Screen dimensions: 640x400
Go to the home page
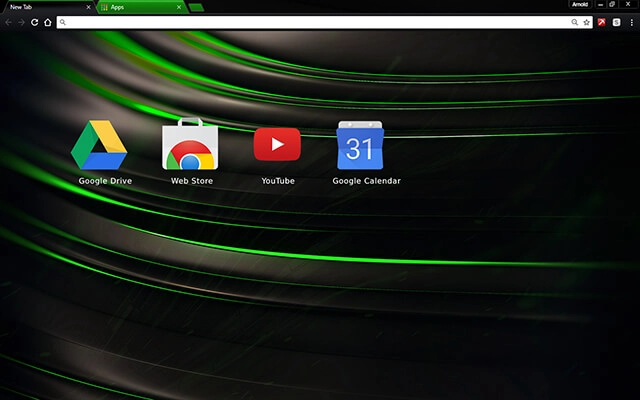(x=48, y=22)
